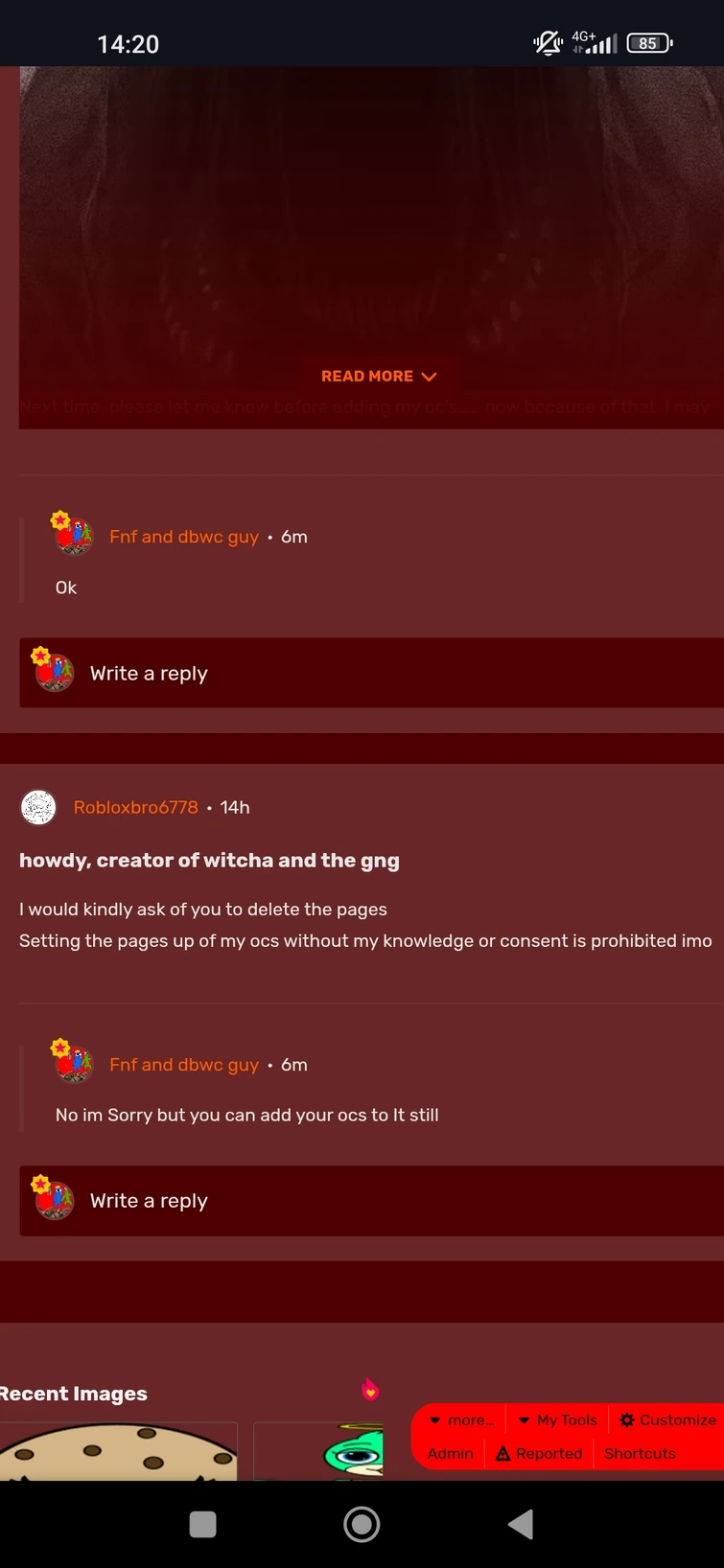Open 'Fnf and dbwc guy' link above 'Ok'
The image size is (724, 1568).
[x=184, y=537]
